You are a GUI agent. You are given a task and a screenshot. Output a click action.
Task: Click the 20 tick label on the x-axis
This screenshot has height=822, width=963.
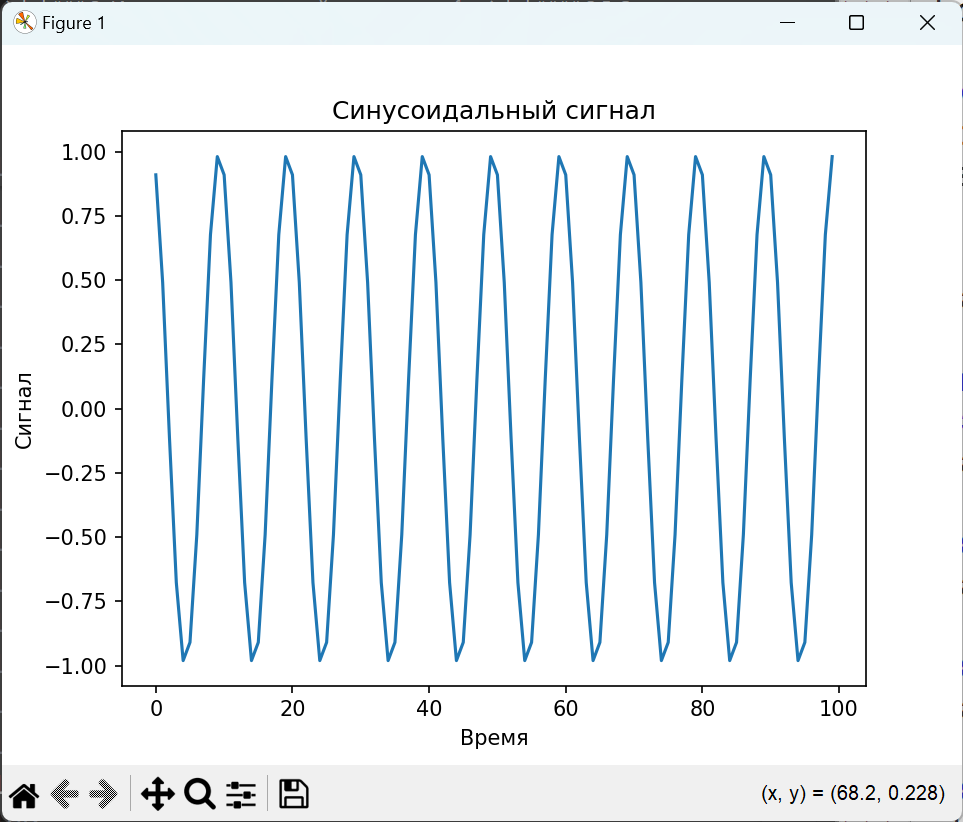(292, 708)
